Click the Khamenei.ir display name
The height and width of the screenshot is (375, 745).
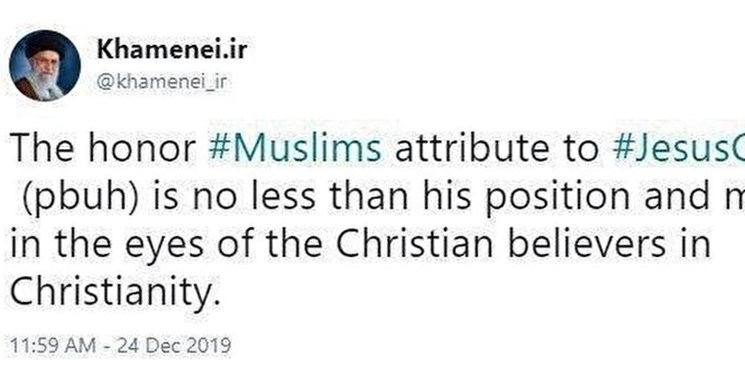pos(172,49)
